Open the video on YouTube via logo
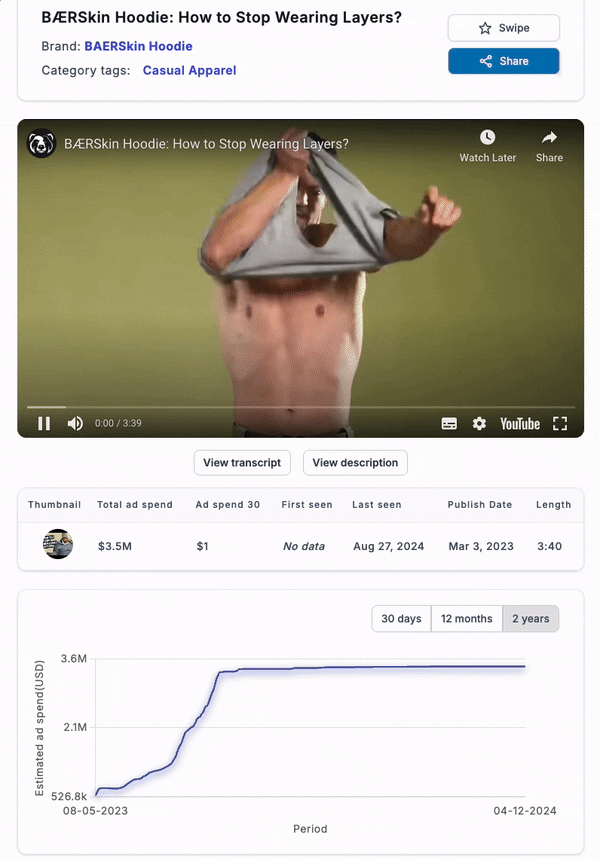Viewport: 600px width, 859px height. 520,423
